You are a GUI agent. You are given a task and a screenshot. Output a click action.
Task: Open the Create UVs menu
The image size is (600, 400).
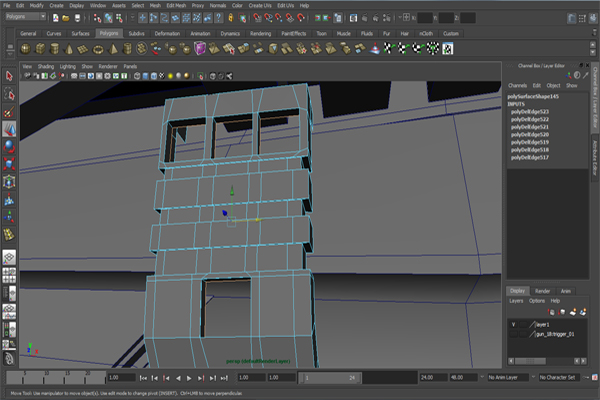click(x=260, y=5)
